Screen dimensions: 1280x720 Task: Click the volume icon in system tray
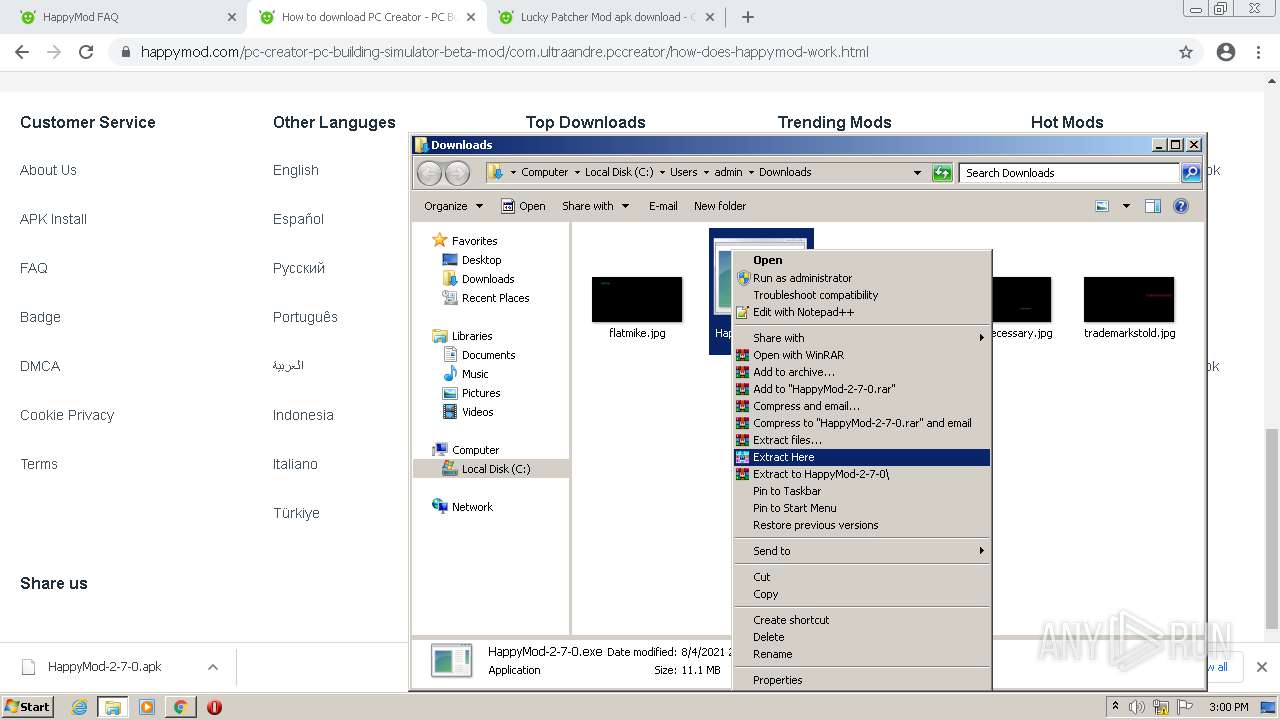(x=1137, y=707)
